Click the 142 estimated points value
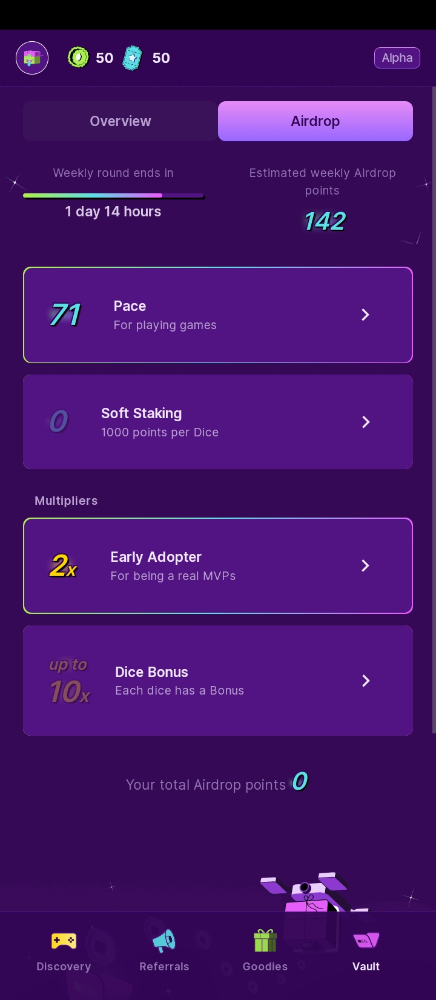This screenshot has height=1000, width=436. (x=325, y=221)
